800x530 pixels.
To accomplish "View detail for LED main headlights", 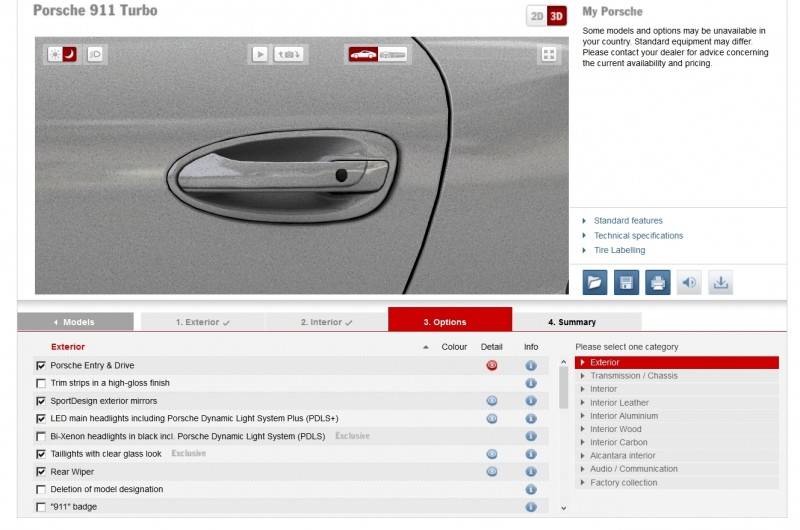I will 492,419.
